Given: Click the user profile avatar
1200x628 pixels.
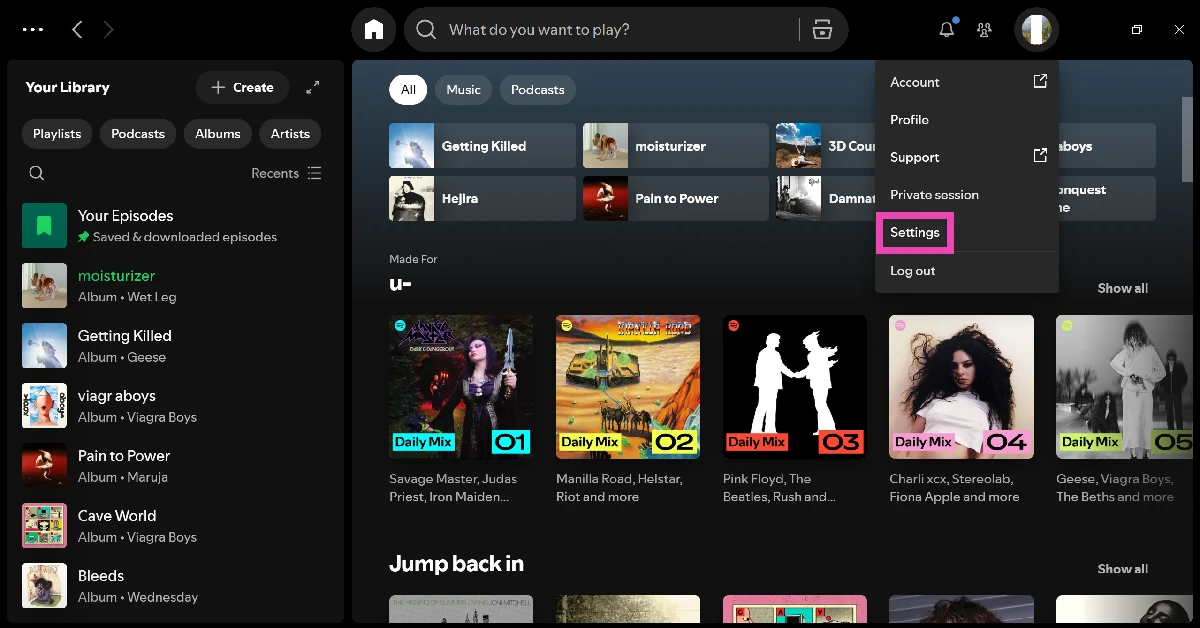Looking at the screenshot, I should (x=1035, y=30).
